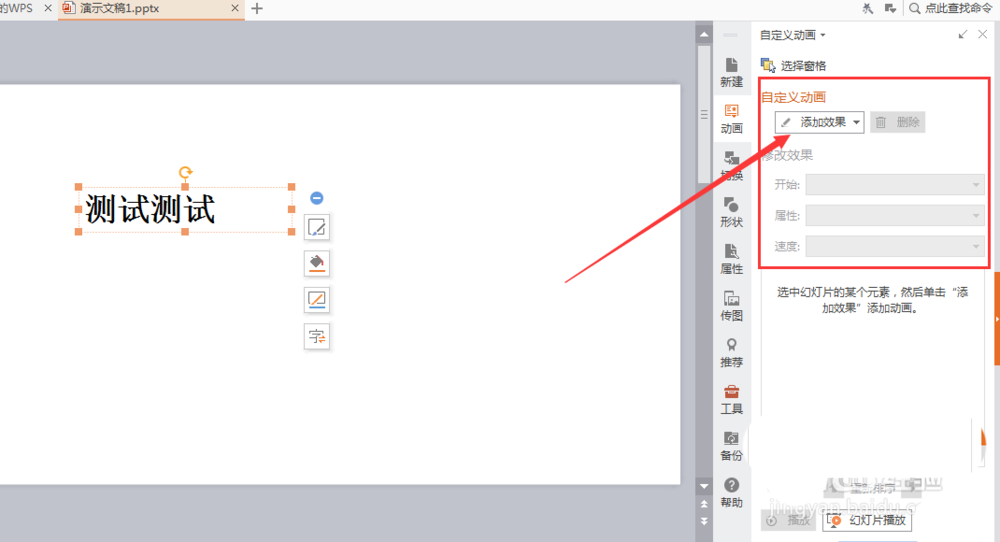Click the 删除 delete effect button
1000x542 pixels.
[x=897, y=122]
